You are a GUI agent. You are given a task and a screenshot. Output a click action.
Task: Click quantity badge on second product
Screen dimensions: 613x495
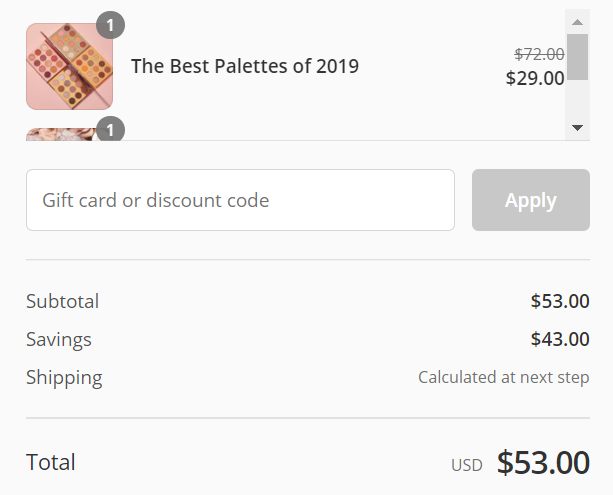point(111,129)
